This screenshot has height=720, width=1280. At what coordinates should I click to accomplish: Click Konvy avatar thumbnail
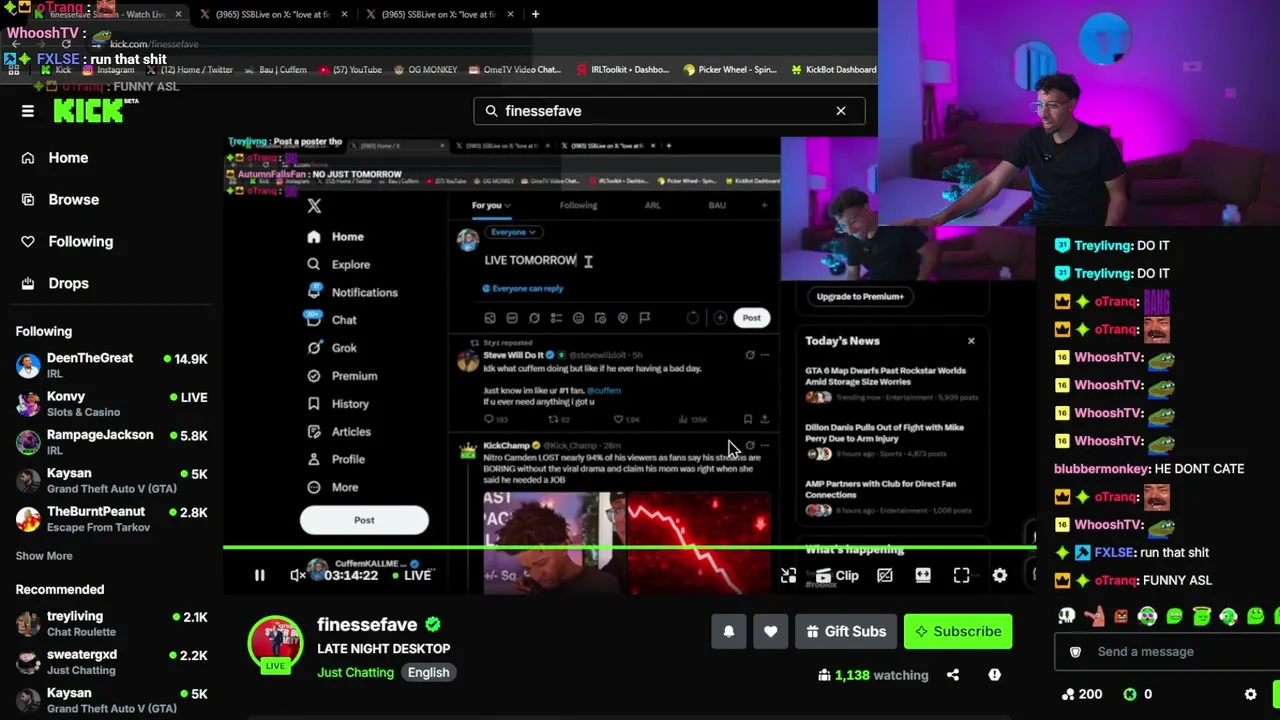[x=28, y=403]
